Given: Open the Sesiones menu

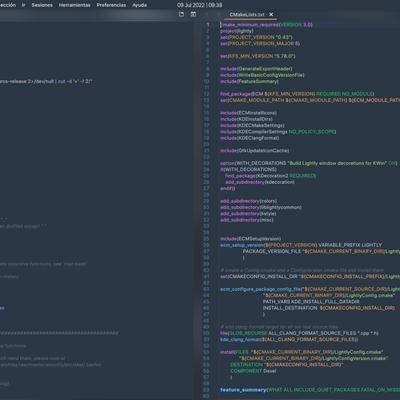Looking at the screenshot, I should point(42,5).
